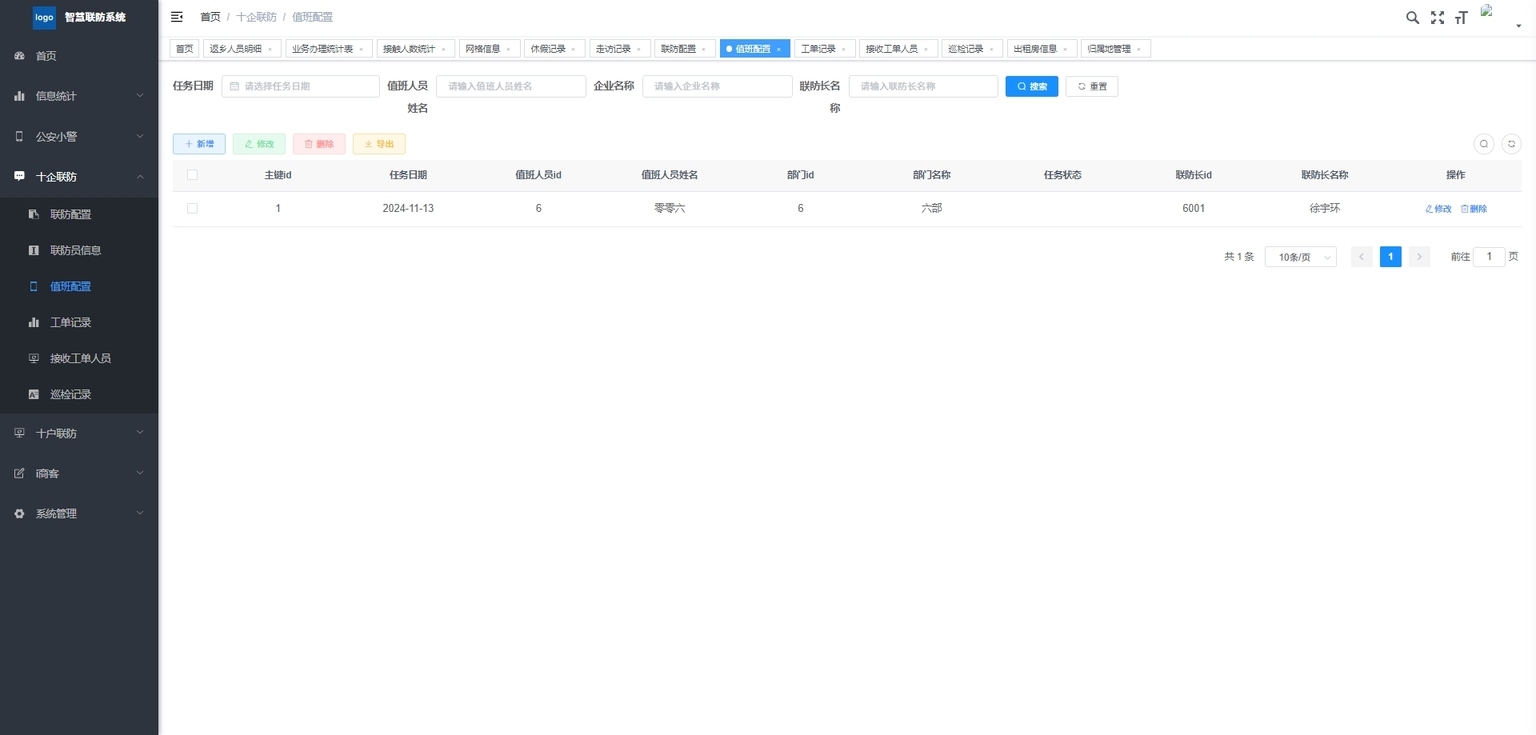
Task: Select all rows via header checkbox
Action: pyautogui.click(x=192, y=175)
